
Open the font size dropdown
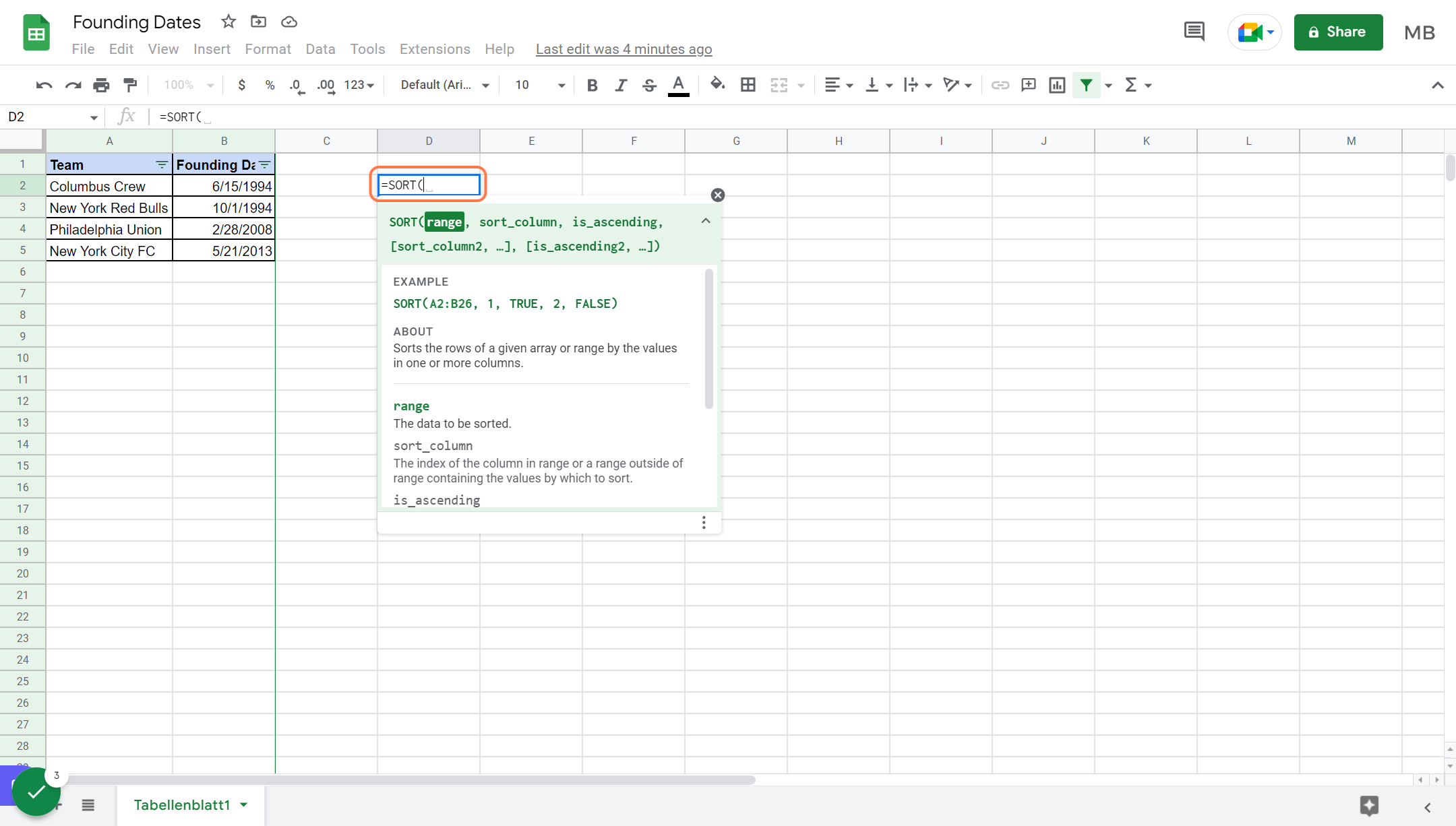click(x=539, y=85)
